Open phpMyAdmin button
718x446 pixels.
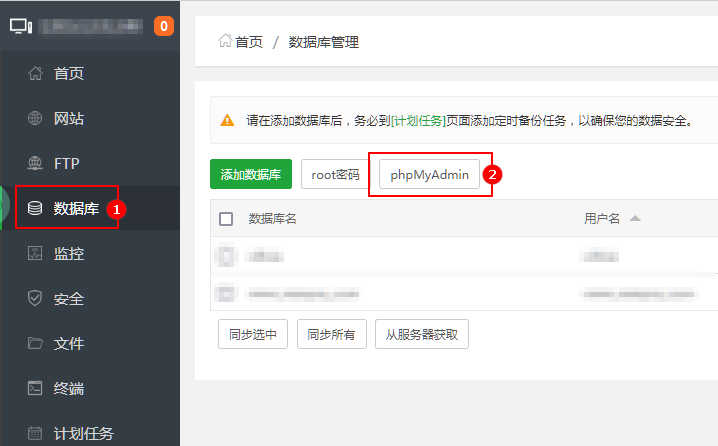click(429, 174)
